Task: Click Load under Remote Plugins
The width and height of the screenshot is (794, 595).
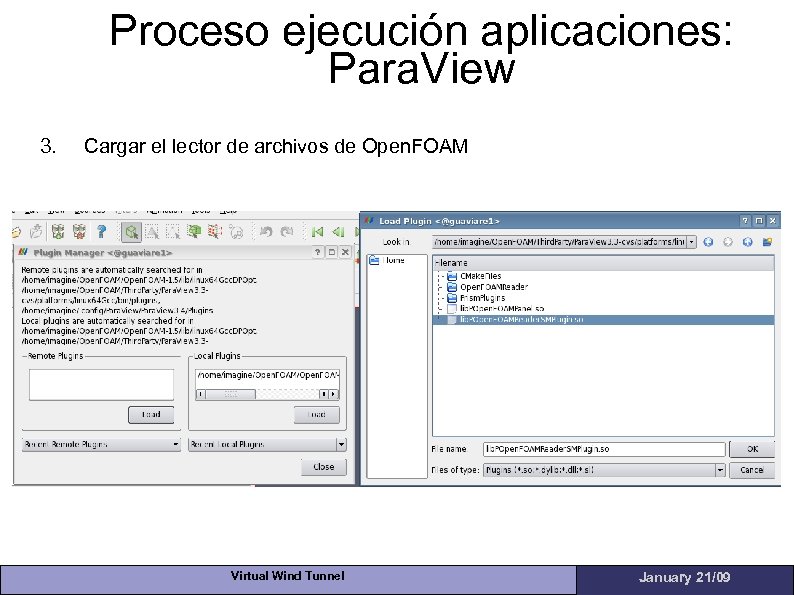Action: [x=151, y=415]
